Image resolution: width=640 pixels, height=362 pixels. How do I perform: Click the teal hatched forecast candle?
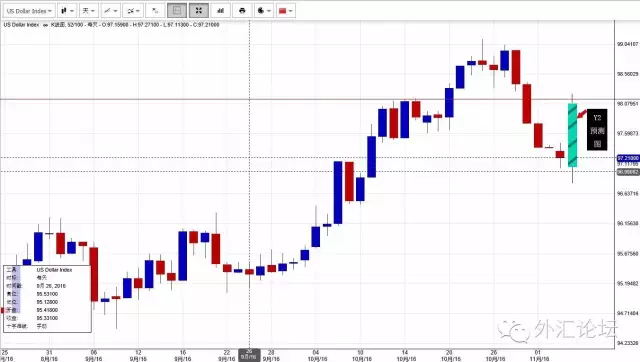coord(573,135)
